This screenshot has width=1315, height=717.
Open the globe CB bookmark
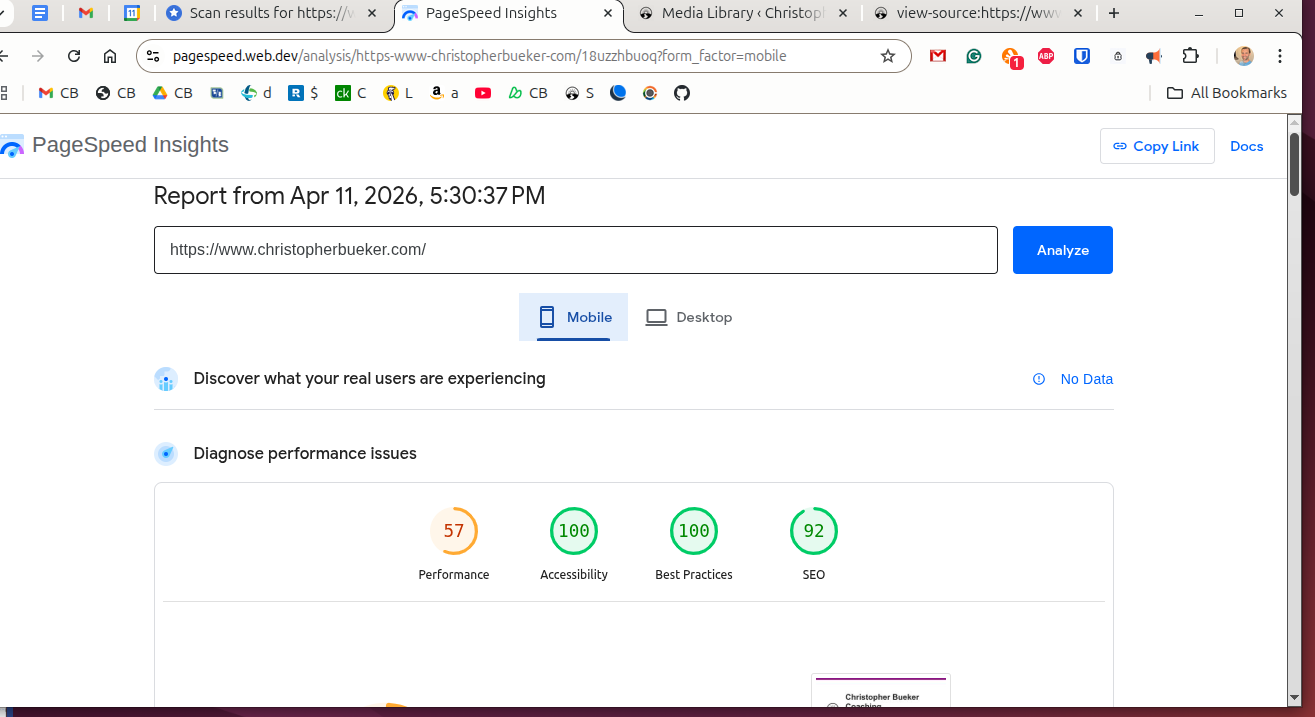(115, 93)
